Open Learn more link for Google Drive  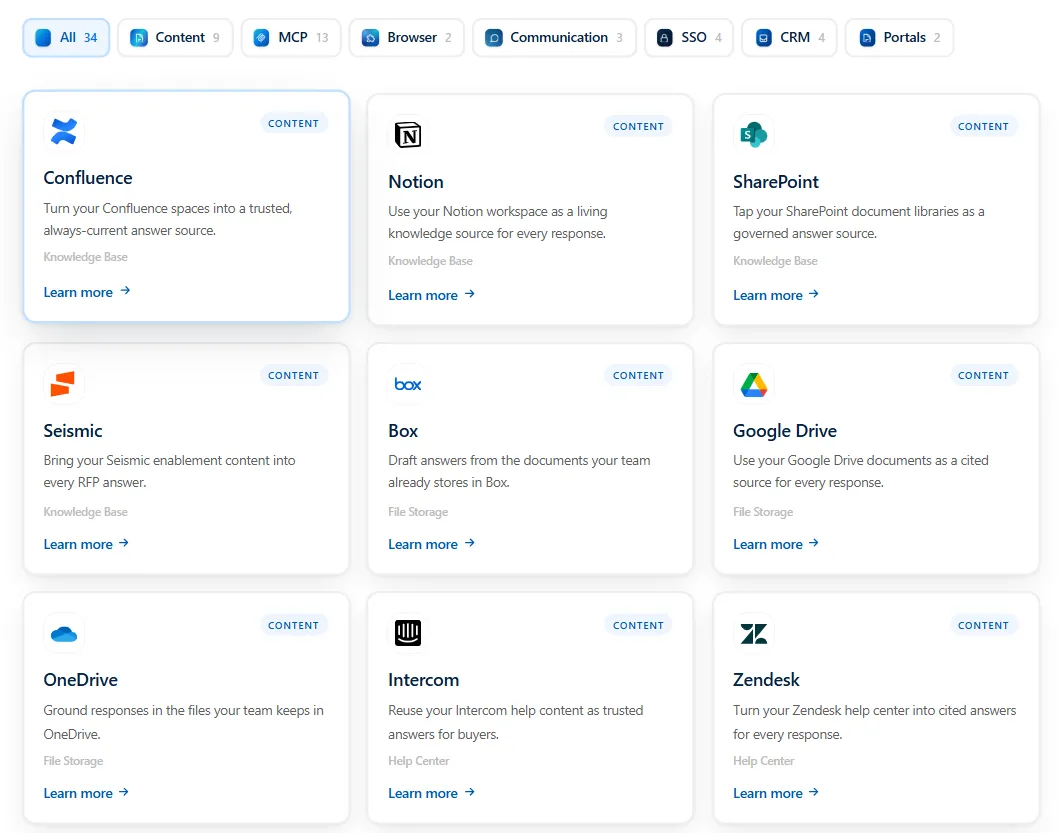point(776,544)
